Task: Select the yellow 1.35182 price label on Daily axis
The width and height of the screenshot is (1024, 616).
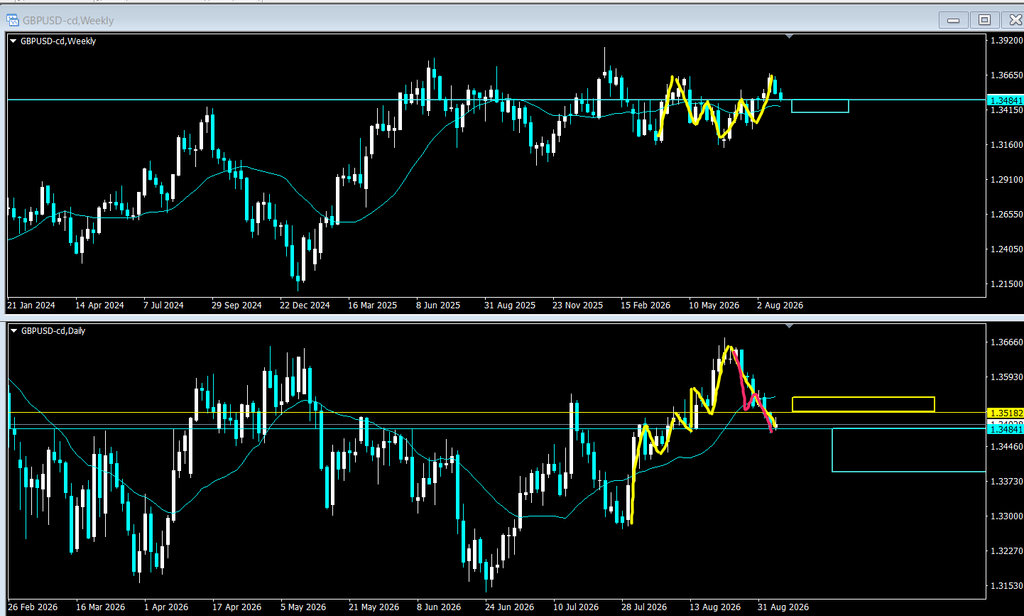Action: (1005, 413)
